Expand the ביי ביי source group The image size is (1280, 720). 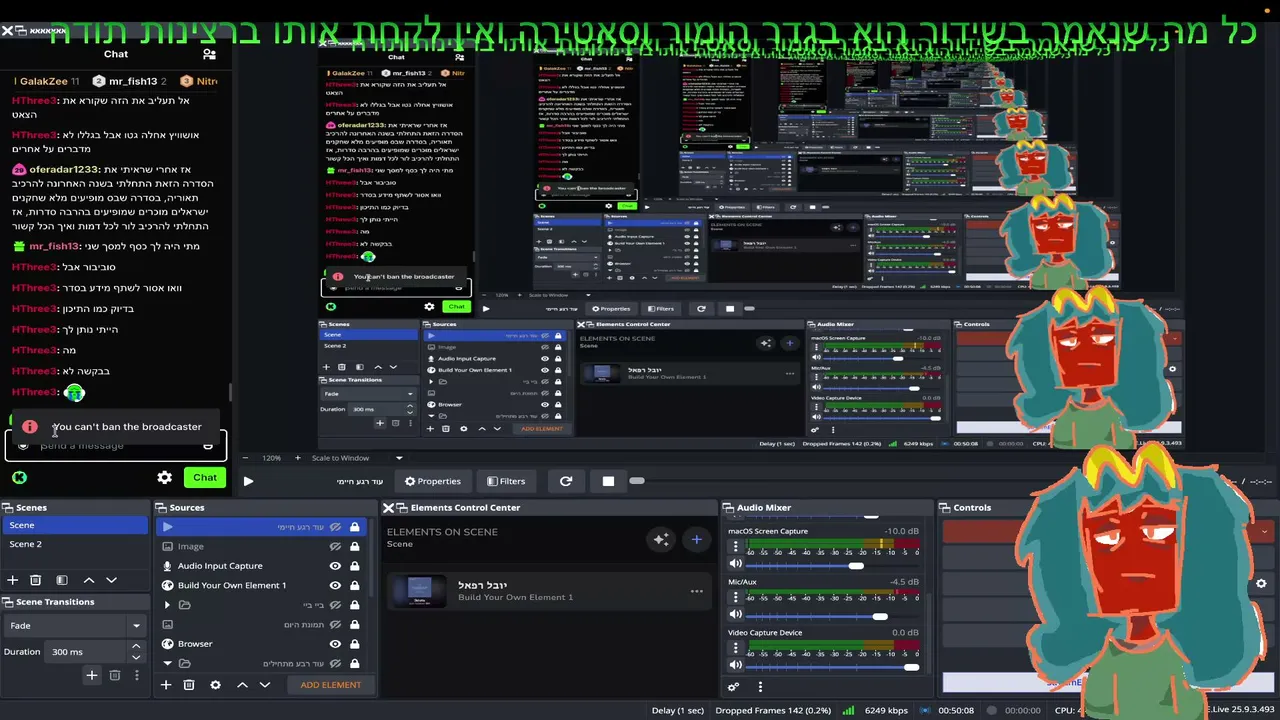coord(167,605)
